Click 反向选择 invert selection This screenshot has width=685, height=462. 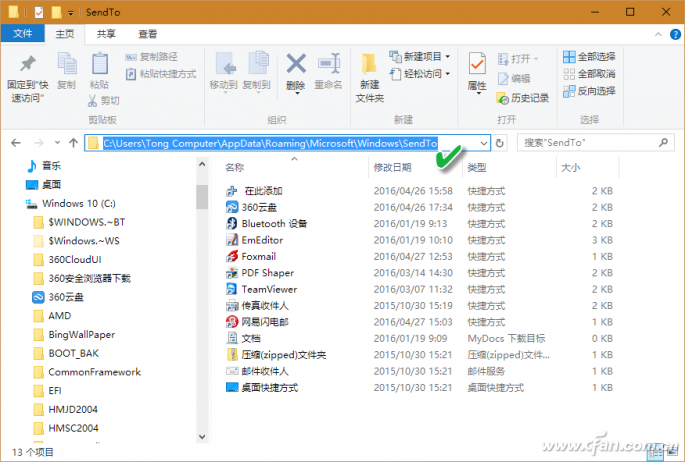(589, 91)
